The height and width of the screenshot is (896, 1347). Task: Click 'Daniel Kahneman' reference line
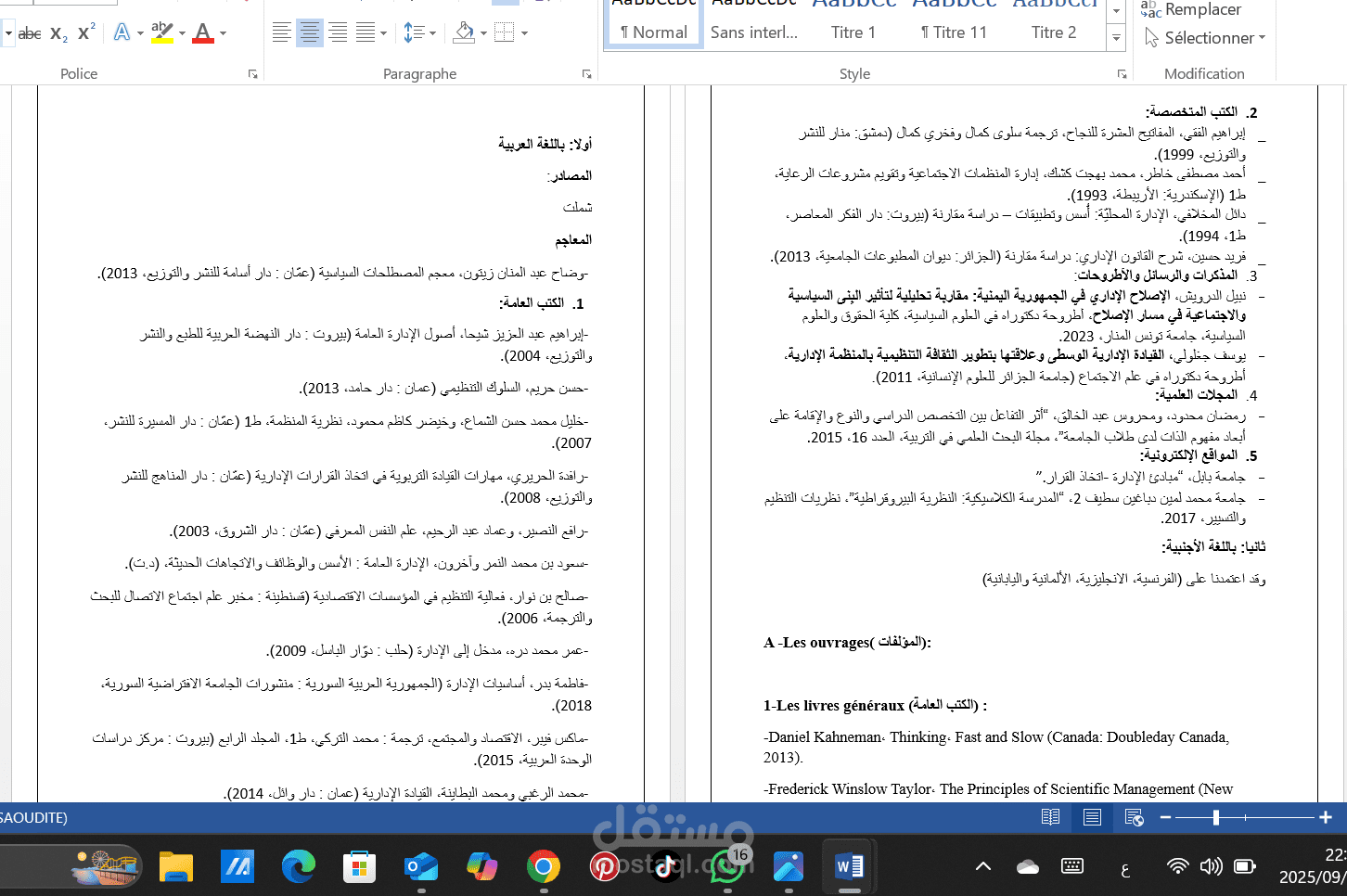point(996,747)
